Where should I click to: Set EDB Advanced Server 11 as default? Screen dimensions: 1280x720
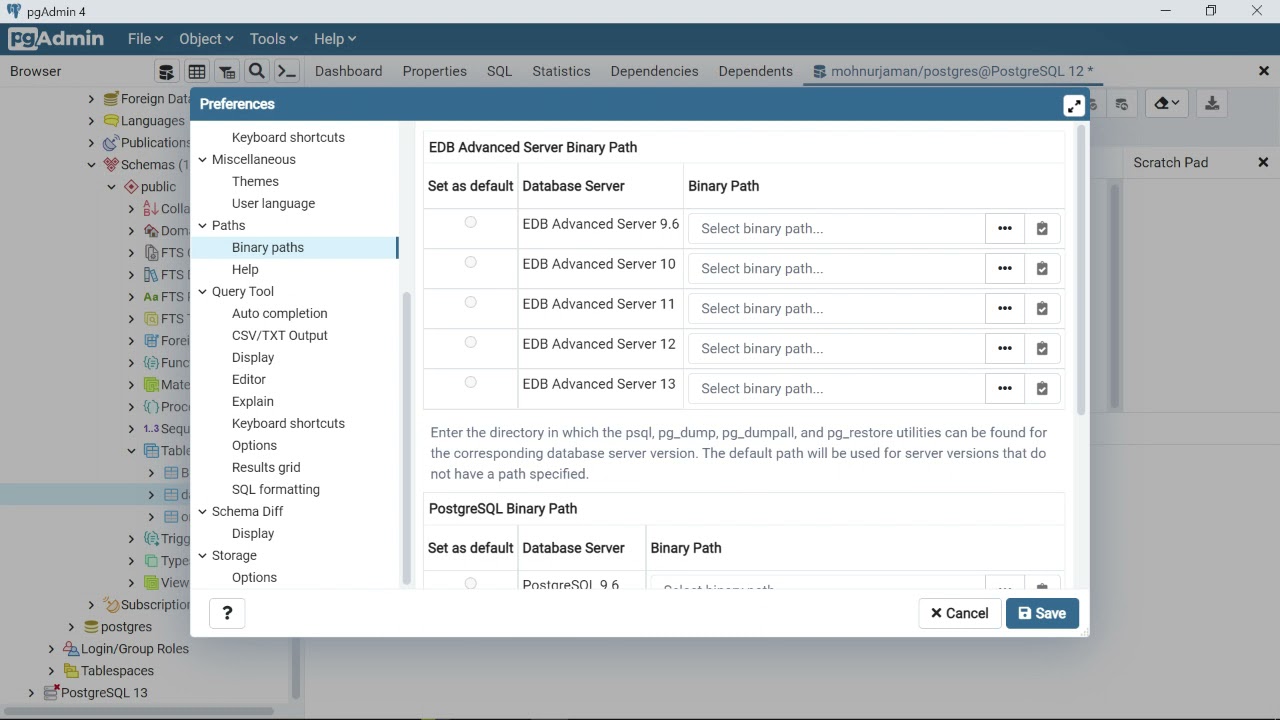click(x=471, y=302)
